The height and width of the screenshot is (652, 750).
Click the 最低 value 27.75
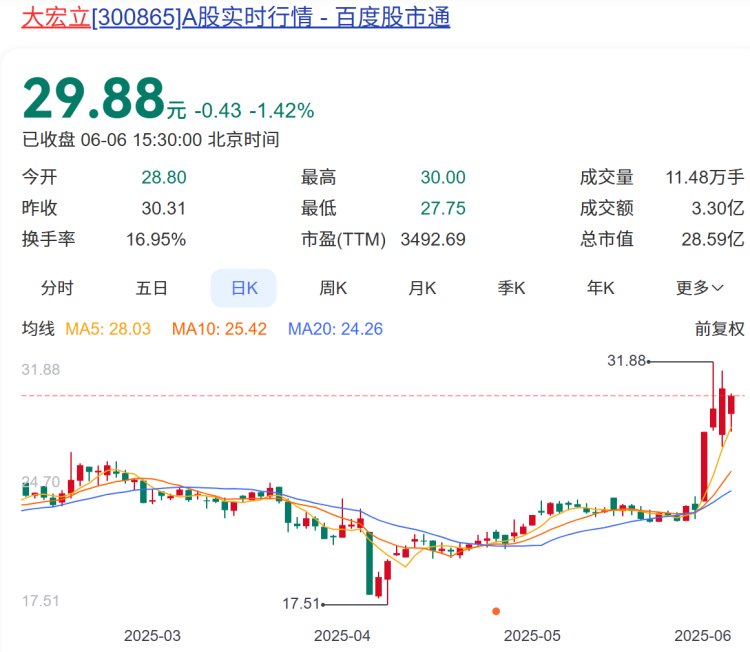point(443,209)
